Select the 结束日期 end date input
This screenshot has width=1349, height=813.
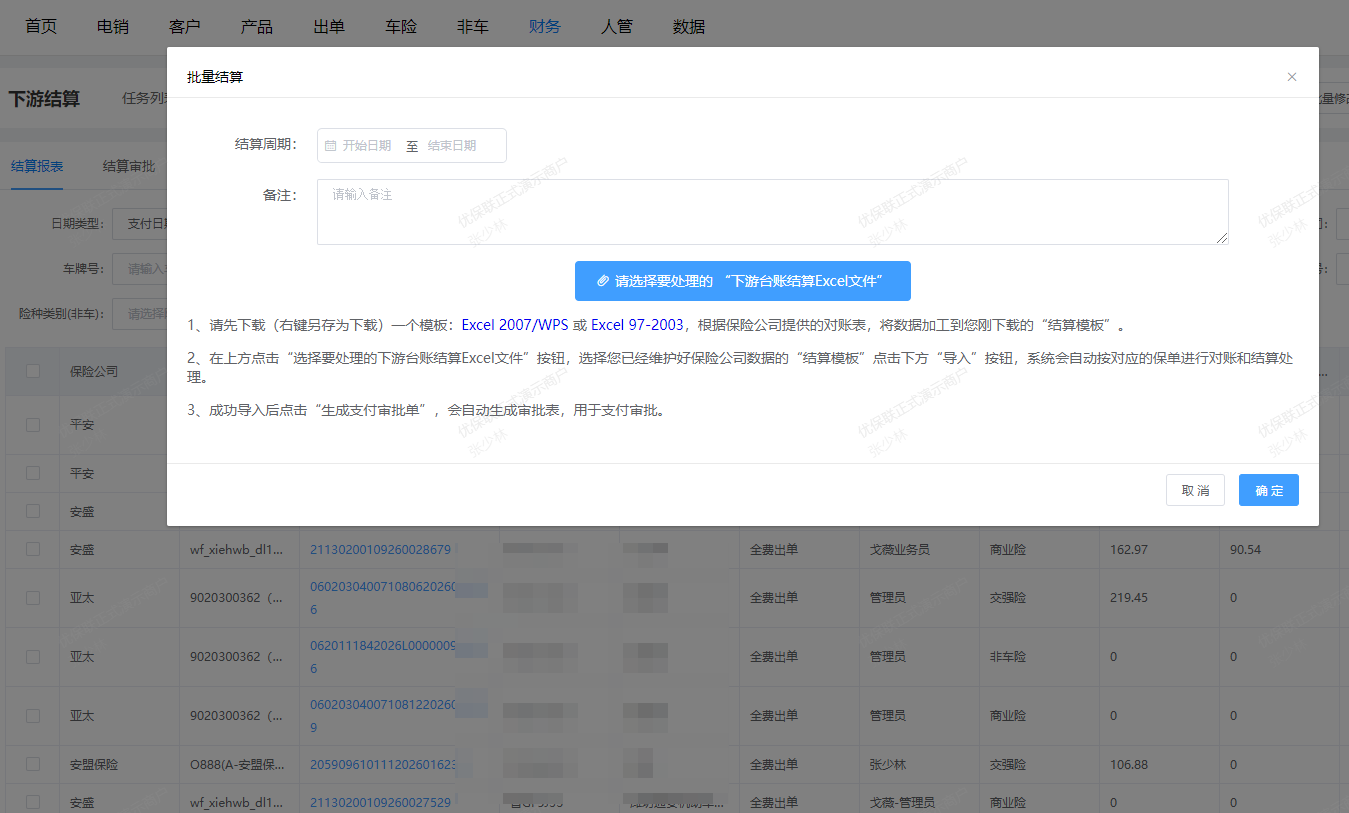453,146
